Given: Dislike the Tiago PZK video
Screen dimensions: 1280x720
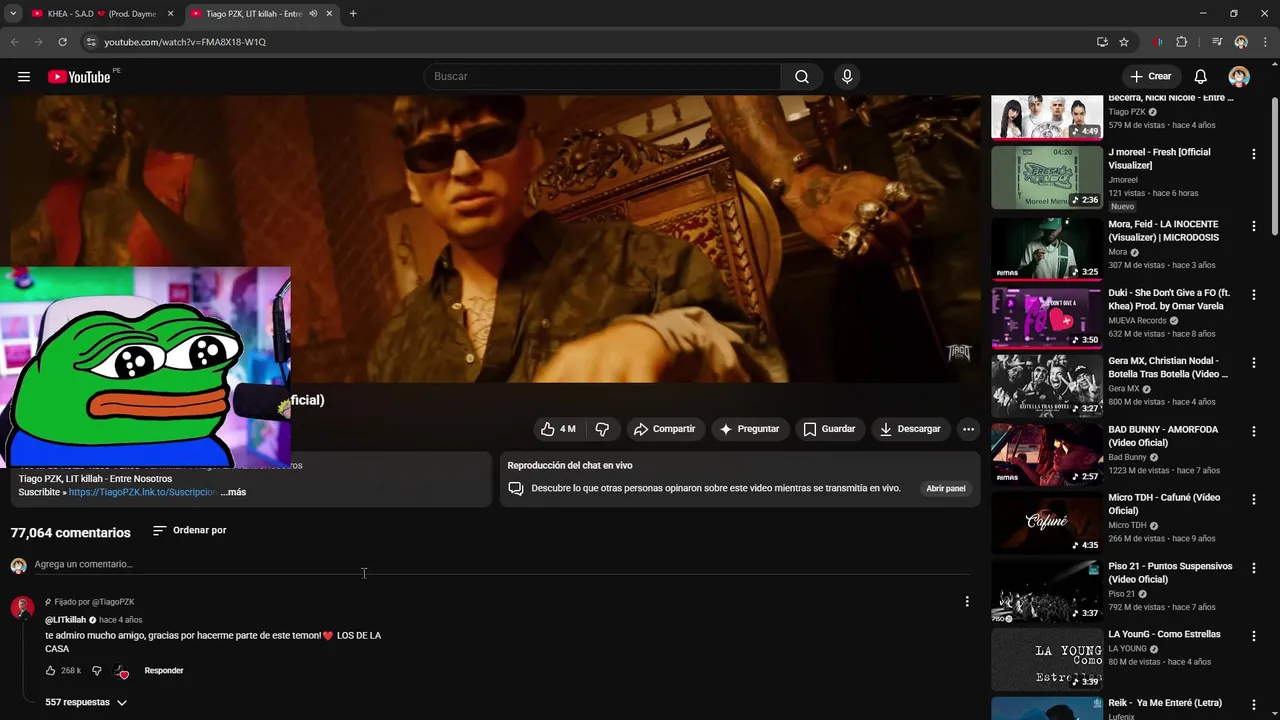Looking at the screenshot, I should [602, 429].
